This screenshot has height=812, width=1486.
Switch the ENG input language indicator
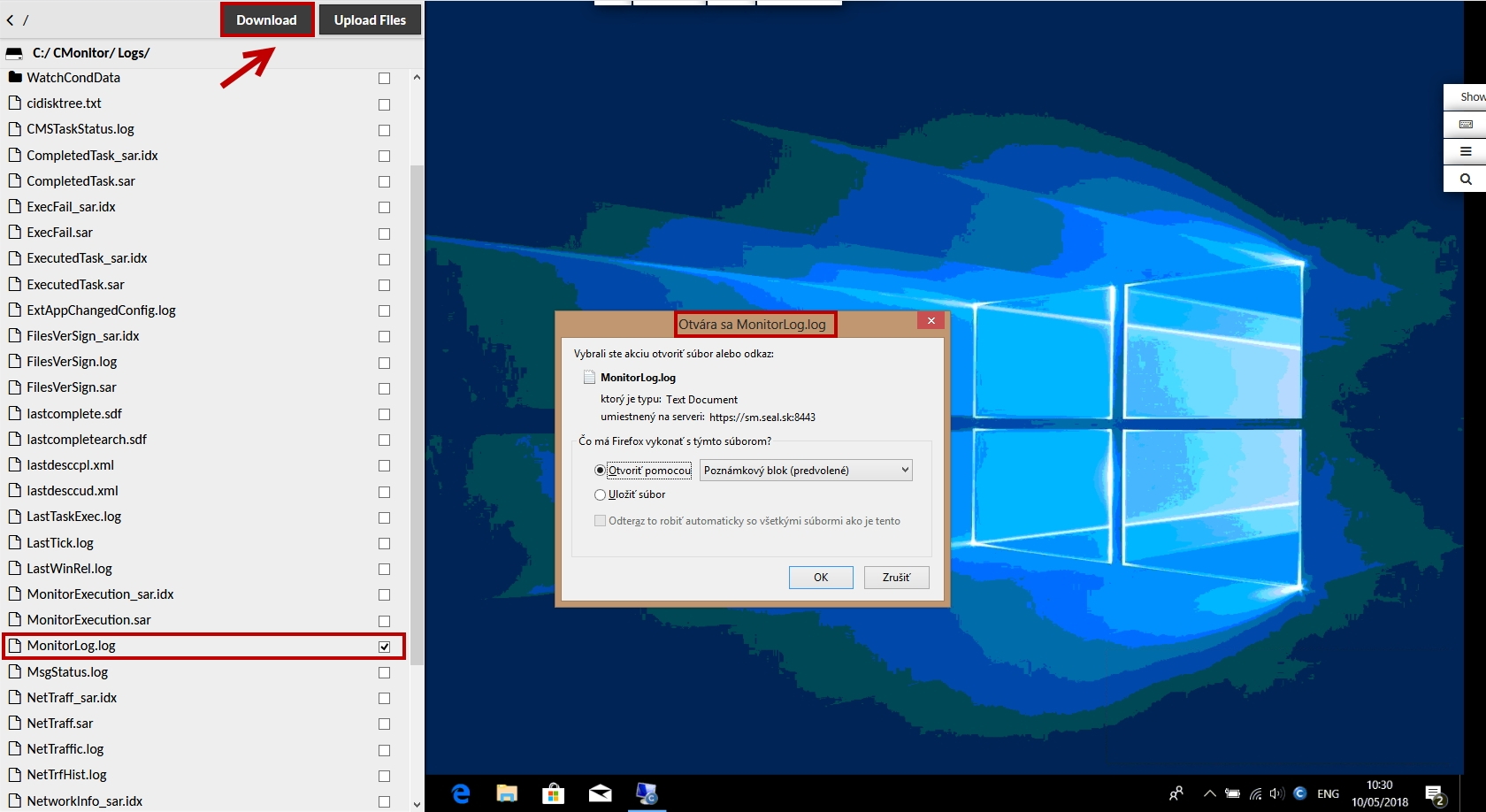(1328, 793)
